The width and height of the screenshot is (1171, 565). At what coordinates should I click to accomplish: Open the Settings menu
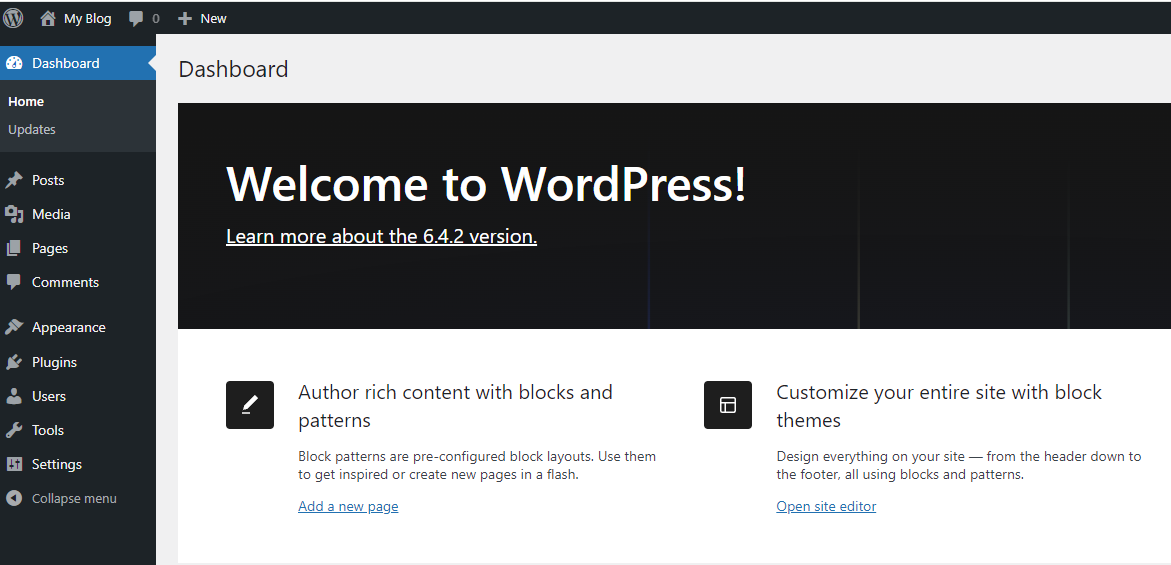[57, 464]
